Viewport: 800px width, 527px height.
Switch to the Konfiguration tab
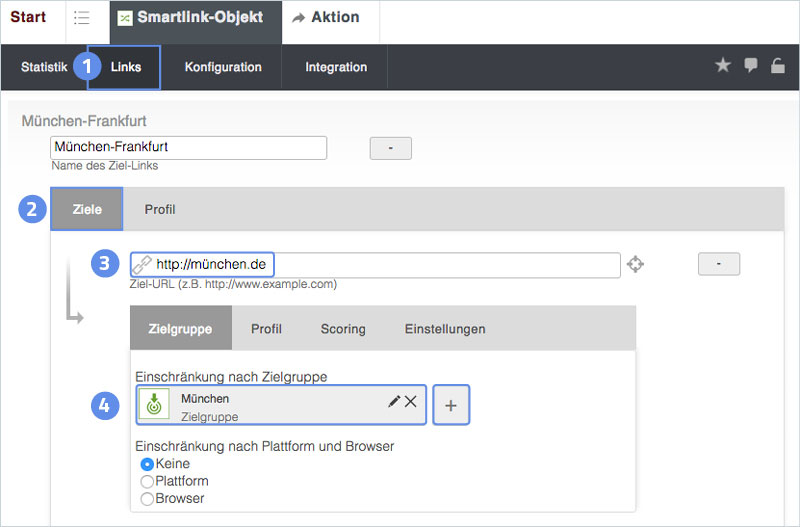click(223, 67)
